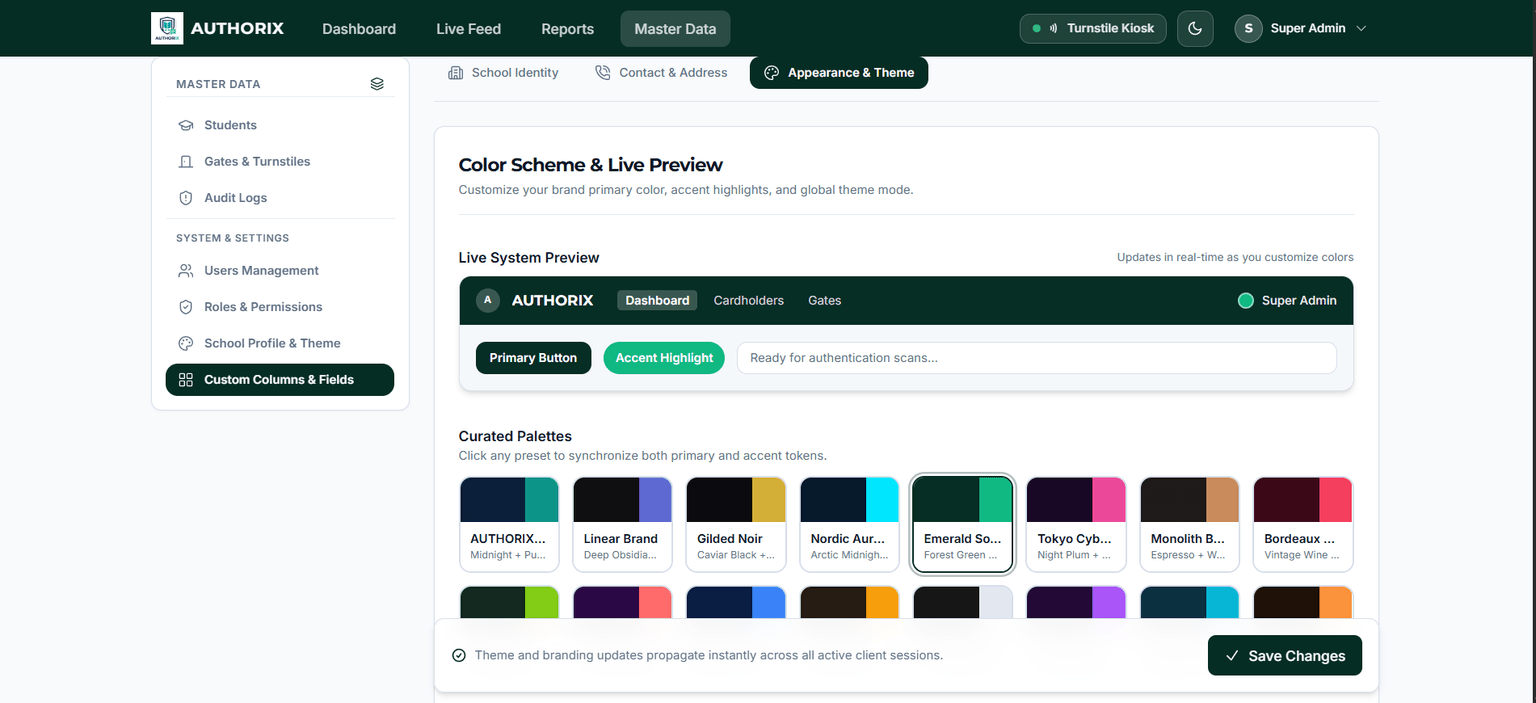Image resolution: width=1536 pixels, height=703 pixels.
Task: Open School Profile & Theme via its palette icon
Action: point(185,343)
